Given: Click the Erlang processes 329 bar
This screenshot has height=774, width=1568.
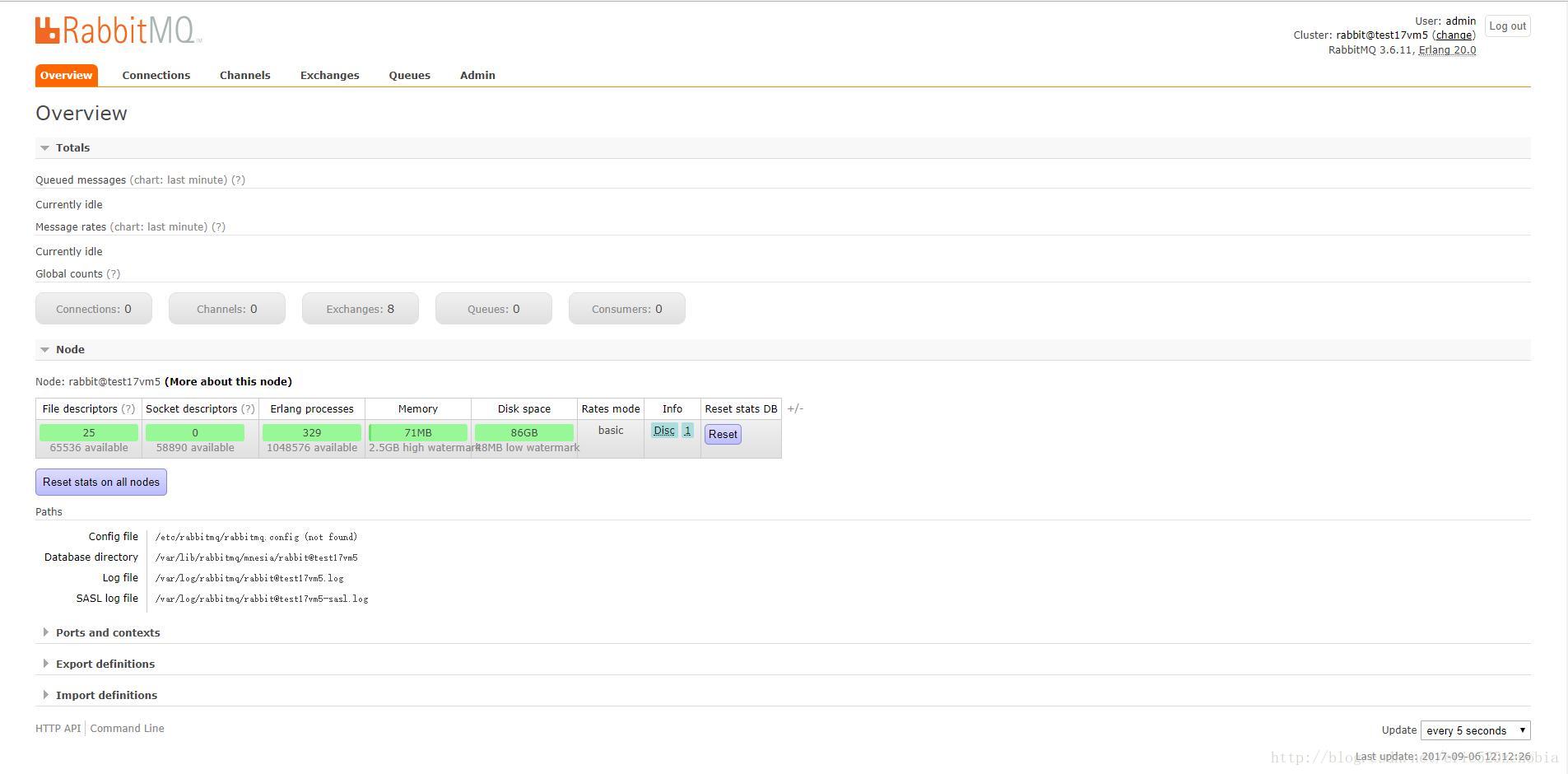Looking at the screenshot, I should click(312, 433).
